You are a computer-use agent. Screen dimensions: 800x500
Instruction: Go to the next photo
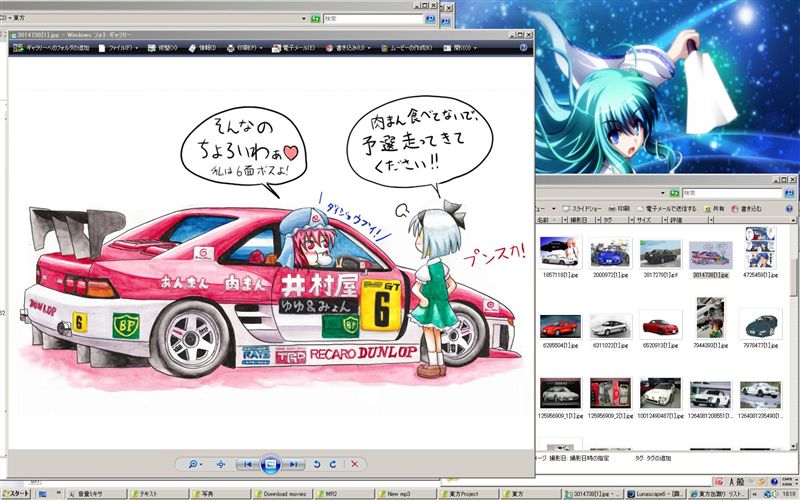click(294, 464)
